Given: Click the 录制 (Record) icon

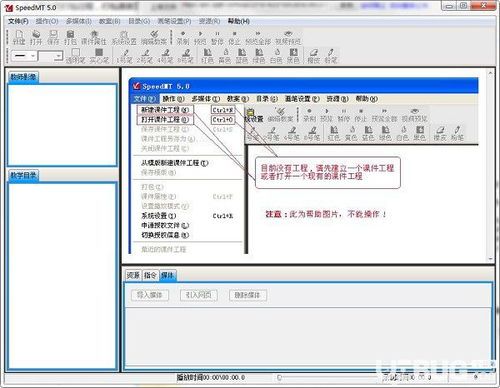Looking at the screenshot, I should [x=183, y=37].
